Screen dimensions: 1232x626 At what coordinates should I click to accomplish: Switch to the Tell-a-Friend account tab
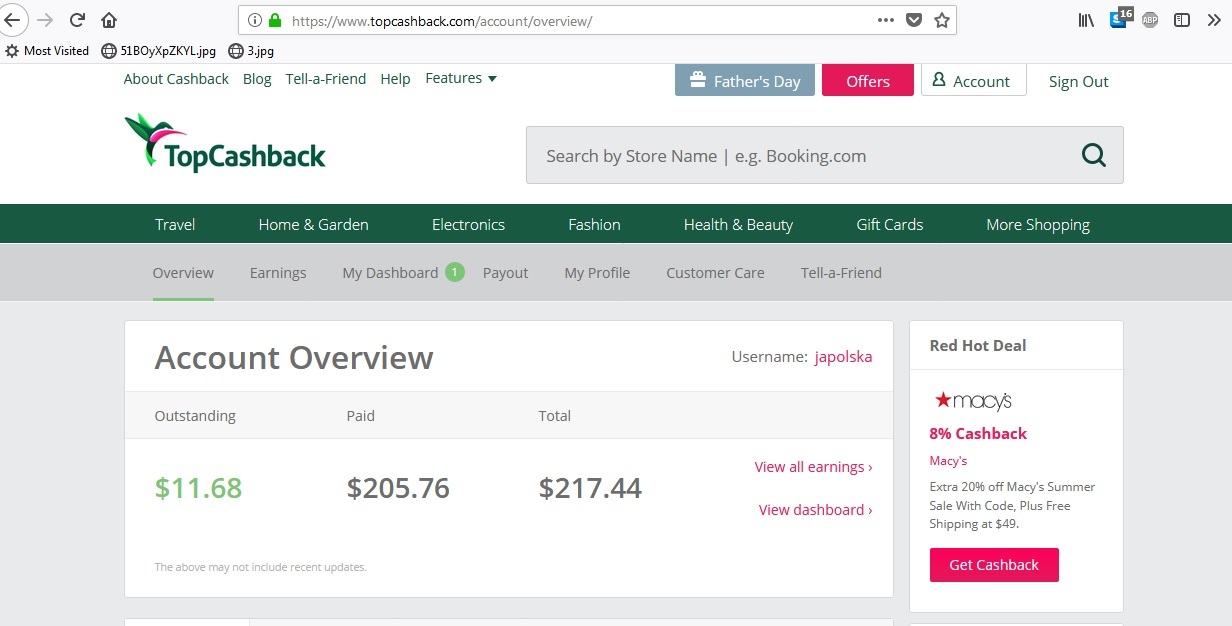click(x=841, y=272)
